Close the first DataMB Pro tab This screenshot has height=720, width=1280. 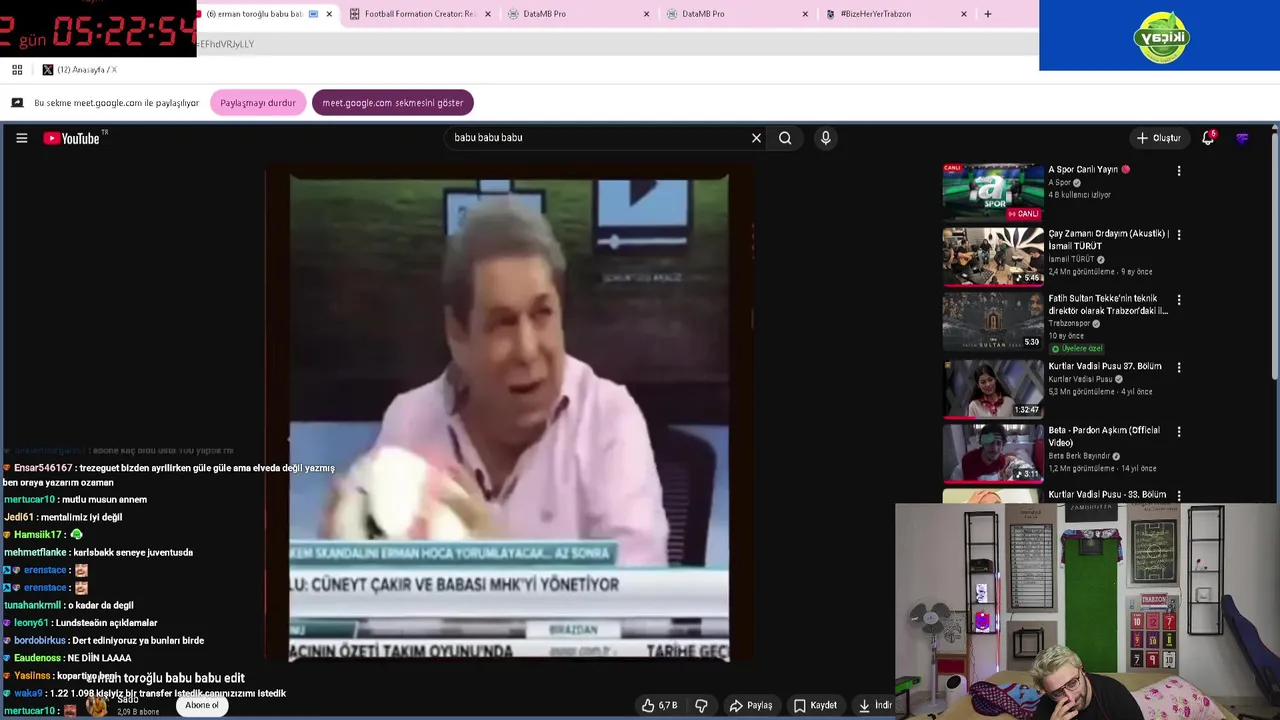tap(646, 14)
